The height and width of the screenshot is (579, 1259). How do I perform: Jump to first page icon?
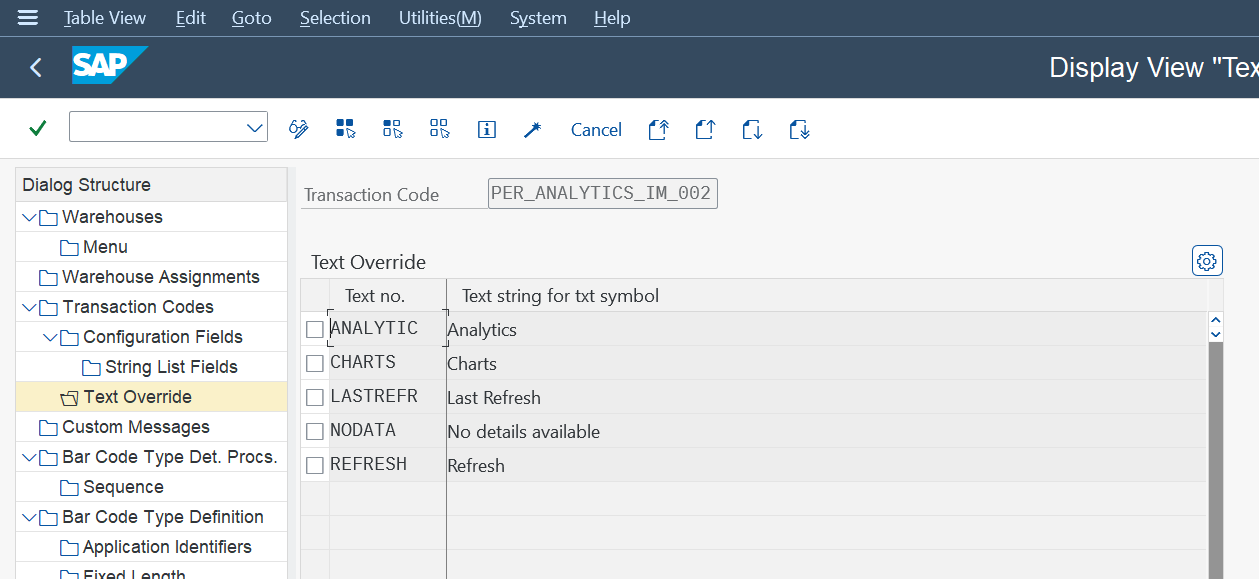(x=658, y=129)
